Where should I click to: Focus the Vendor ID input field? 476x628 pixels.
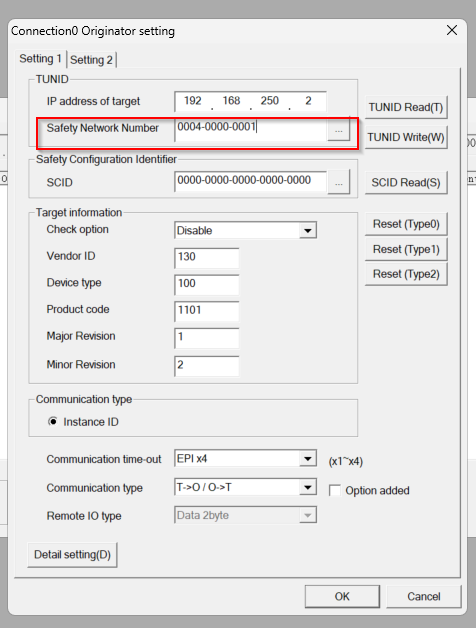point(207,258)
